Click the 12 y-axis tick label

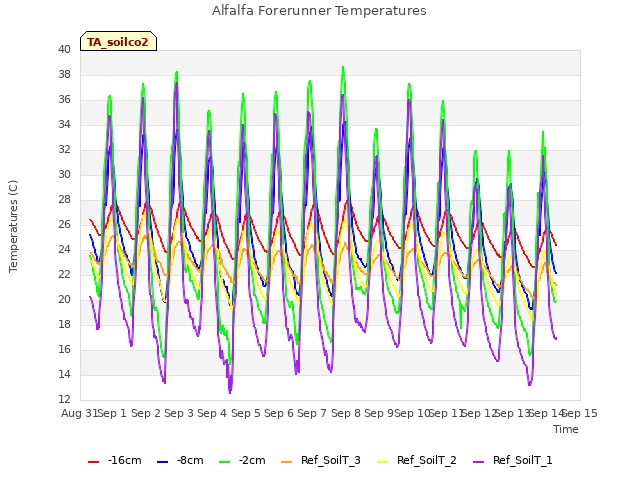coord(64,399)
